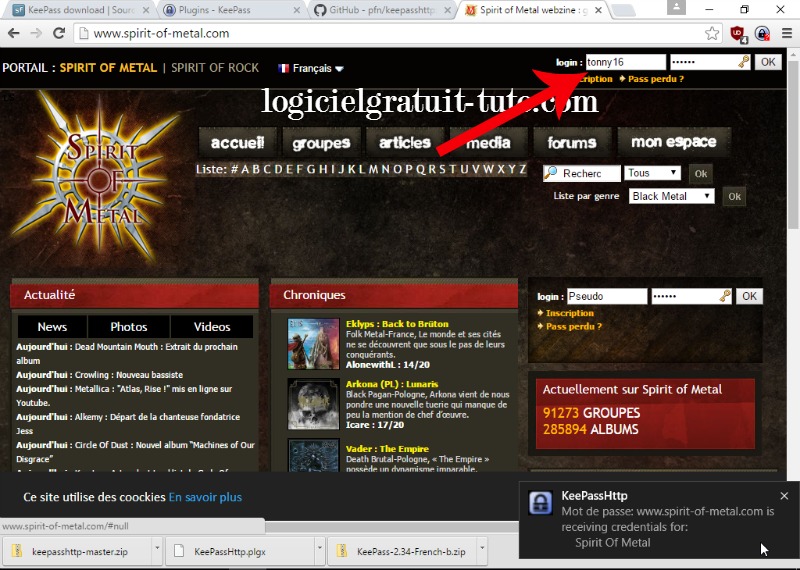Open the Tous search filter dropdown
The image size is (800, 570).
pyautogui.click(x=653, y=173)
